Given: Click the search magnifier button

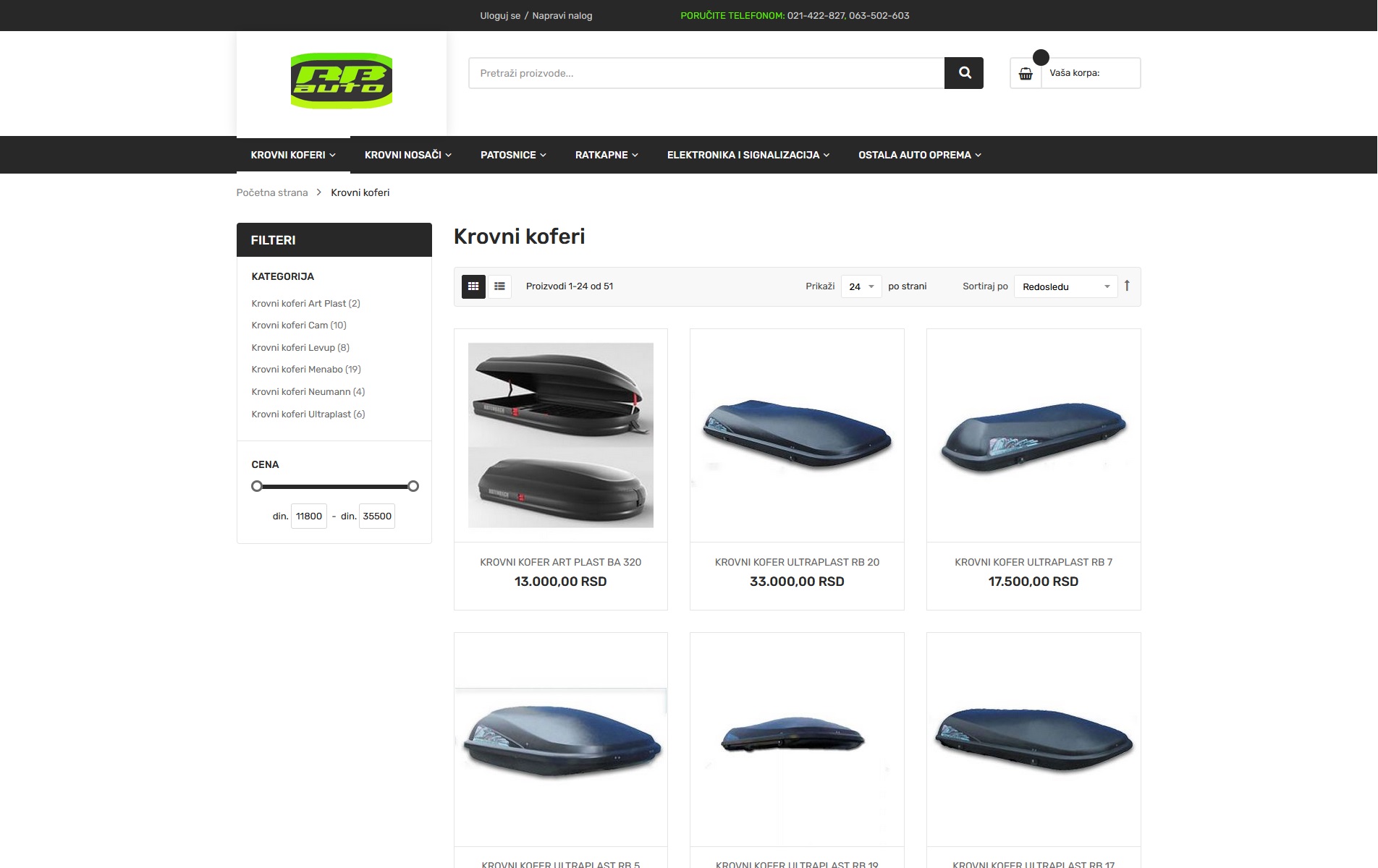Looking at the screenshot, I should [x=963, y=73].
